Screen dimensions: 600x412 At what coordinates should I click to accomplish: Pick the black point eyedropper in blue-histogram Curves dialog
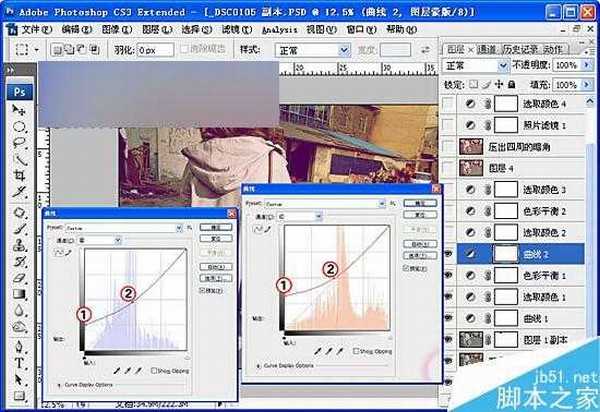pyautogui.click(x=117, y=370)
